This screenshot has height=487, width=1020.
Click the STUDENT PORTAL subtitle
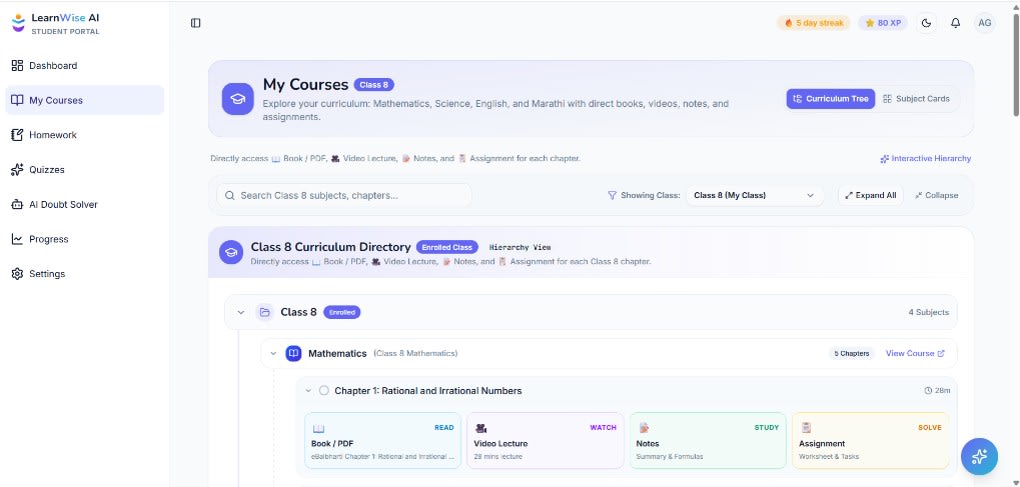coord(66,32)
